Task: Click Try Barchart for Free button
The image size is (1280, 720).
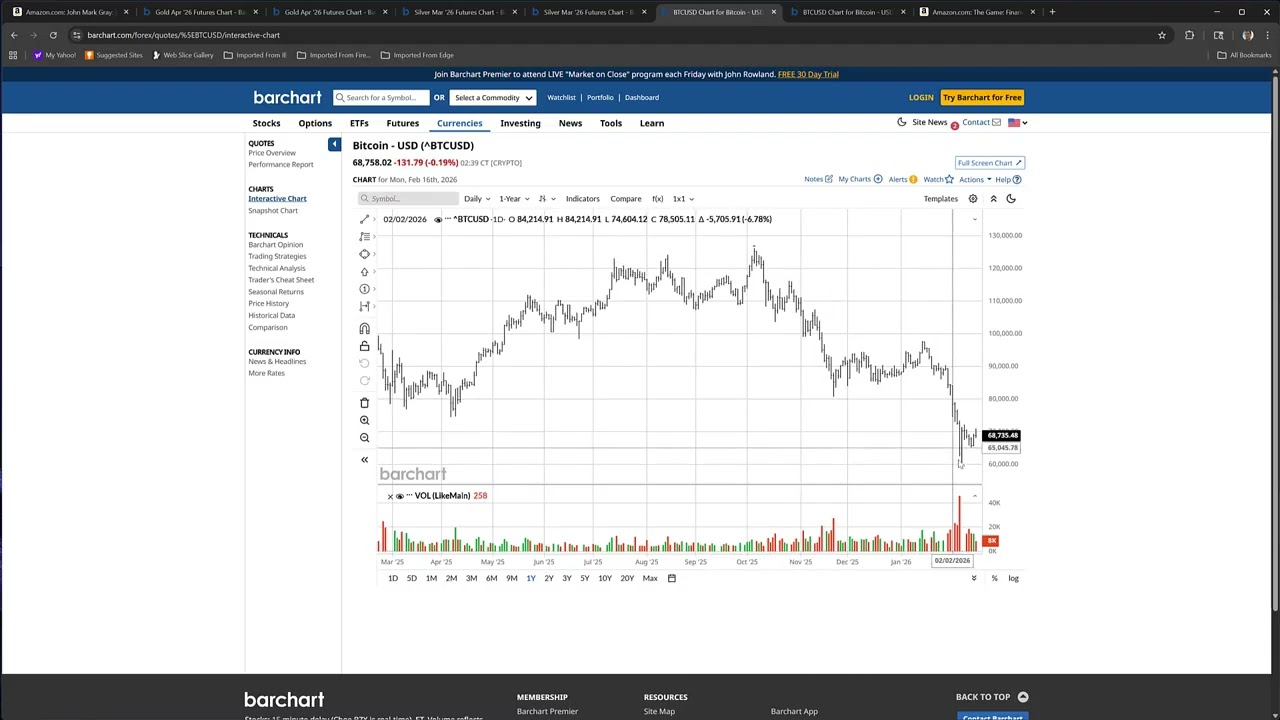Action: click(982, 98)
